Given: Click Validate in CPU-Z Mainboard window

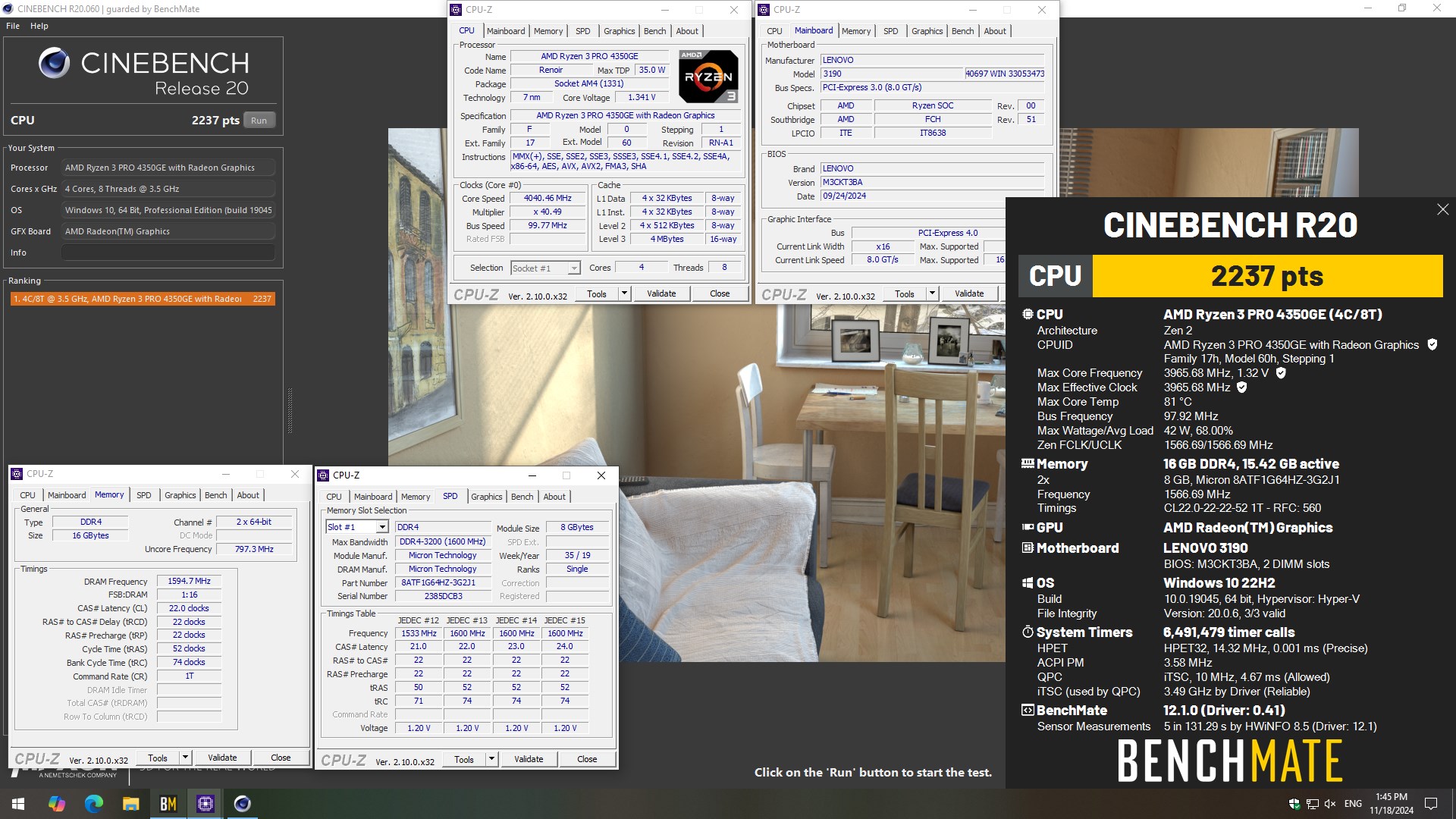Looking at the screenshot, I should (x=969, y=293).
